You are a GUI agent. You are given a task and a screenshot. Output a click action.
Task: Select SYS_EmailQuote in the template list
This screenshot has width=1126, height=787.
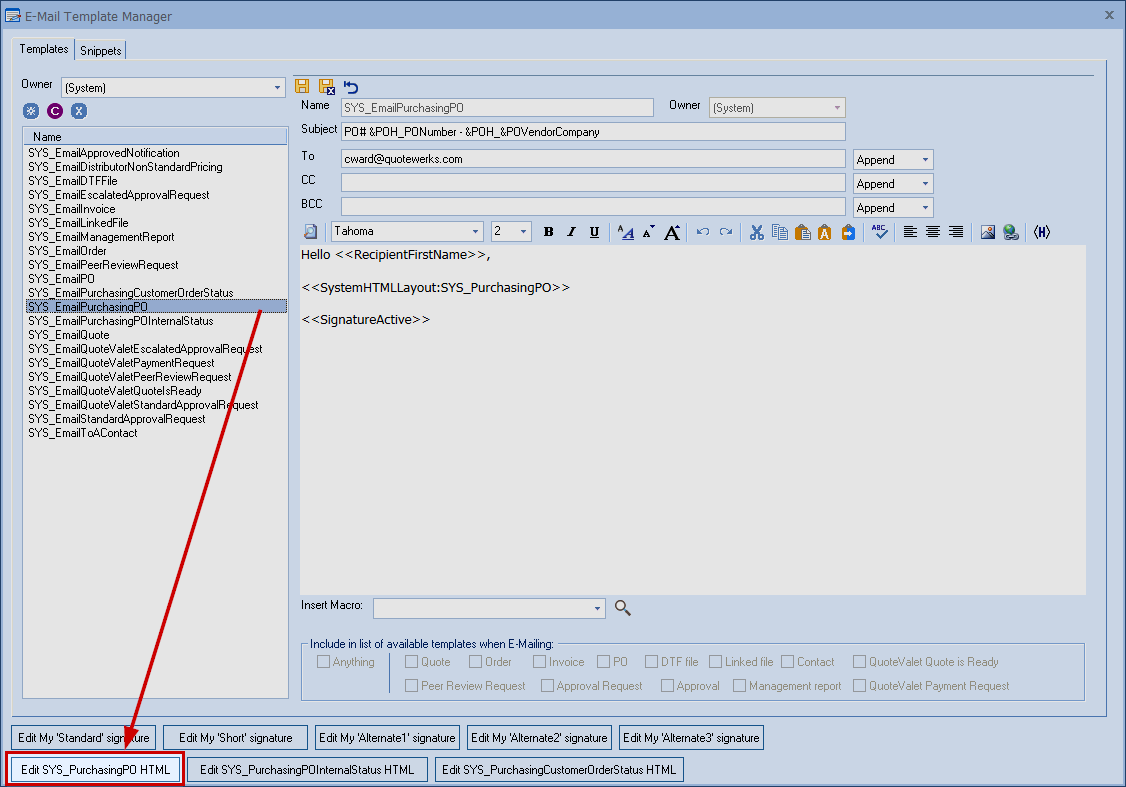pos(69,335)
